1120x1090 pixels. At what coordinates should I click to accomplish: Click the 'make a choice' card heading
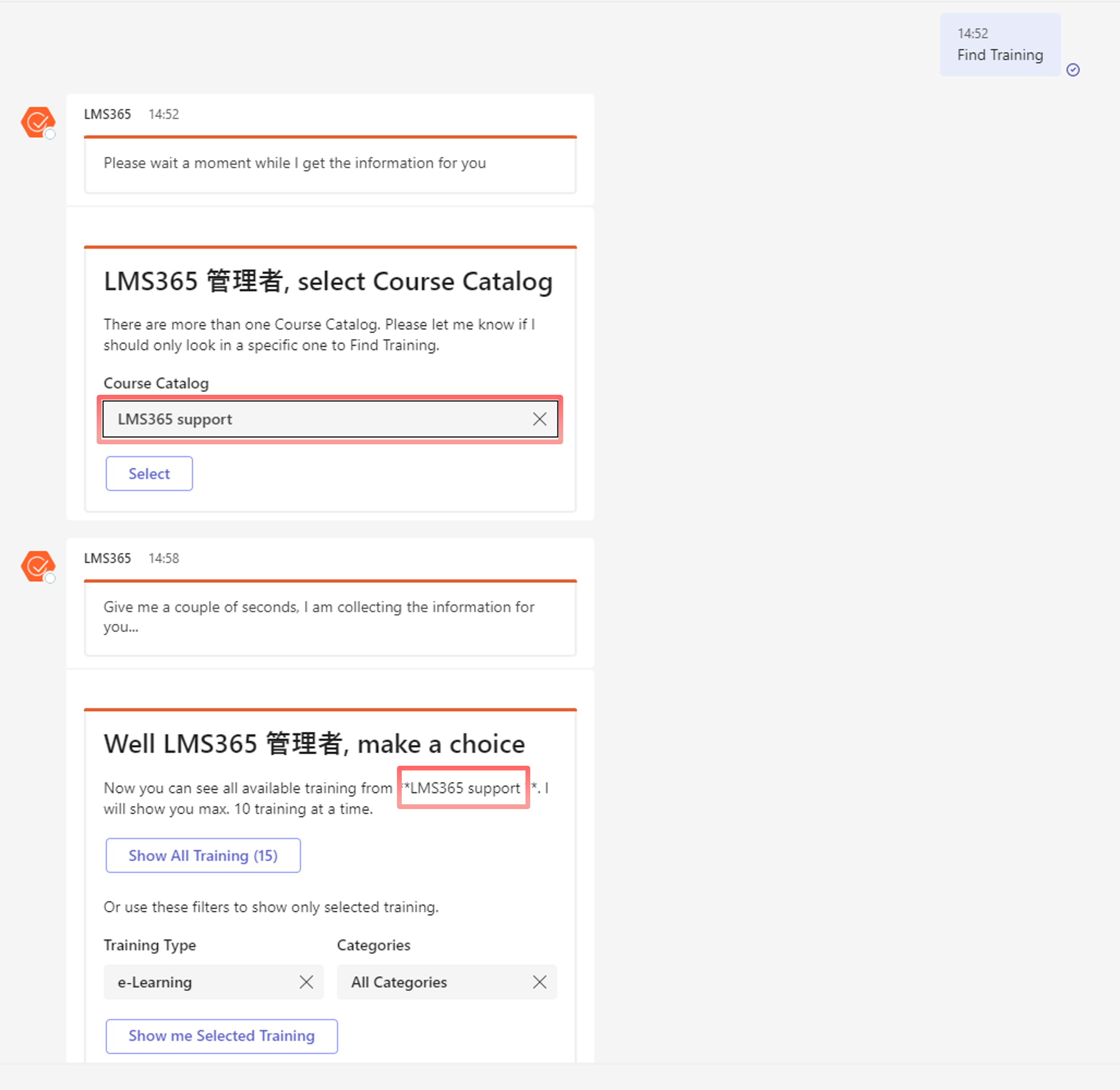pyautogui.click(x=314, y=744)
